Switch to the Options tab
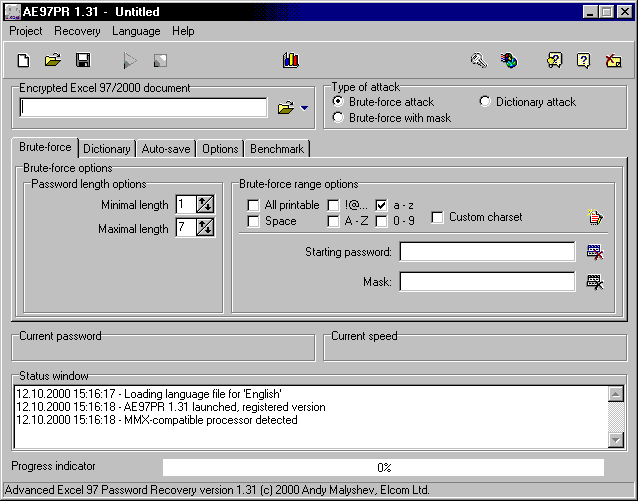 (x=220, y=149)
